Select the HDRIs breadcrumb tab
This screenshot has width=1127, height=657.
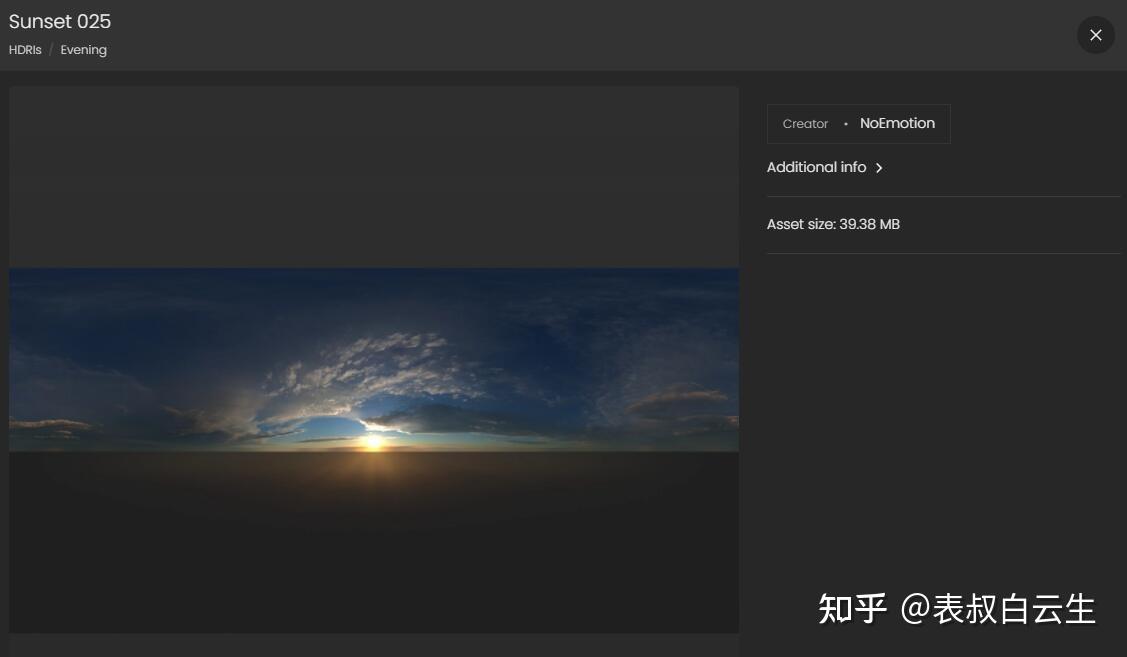click(x=24, y=49)
